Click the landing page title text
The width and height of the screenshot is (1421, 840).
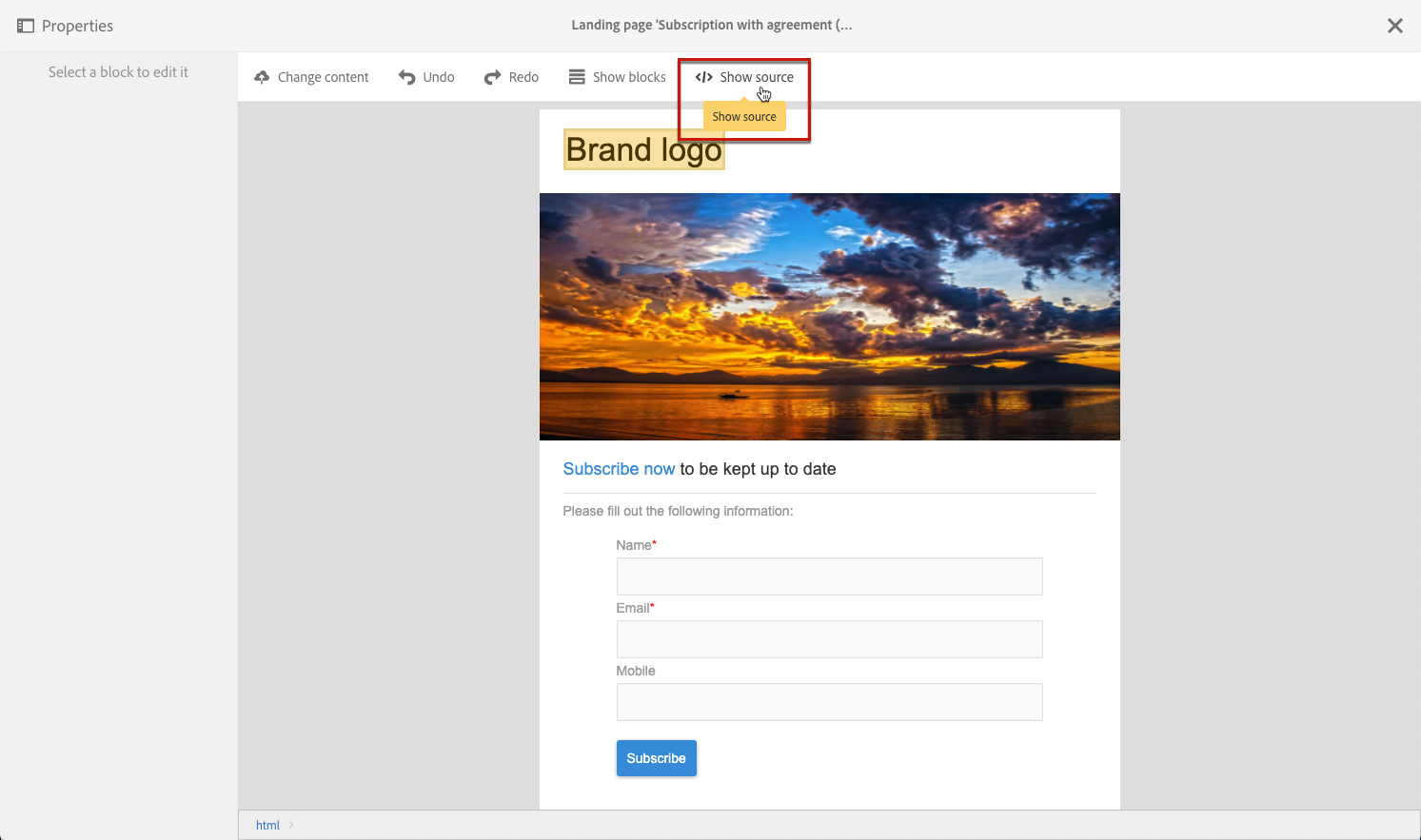pyautogui.click(x=712, y=25)
